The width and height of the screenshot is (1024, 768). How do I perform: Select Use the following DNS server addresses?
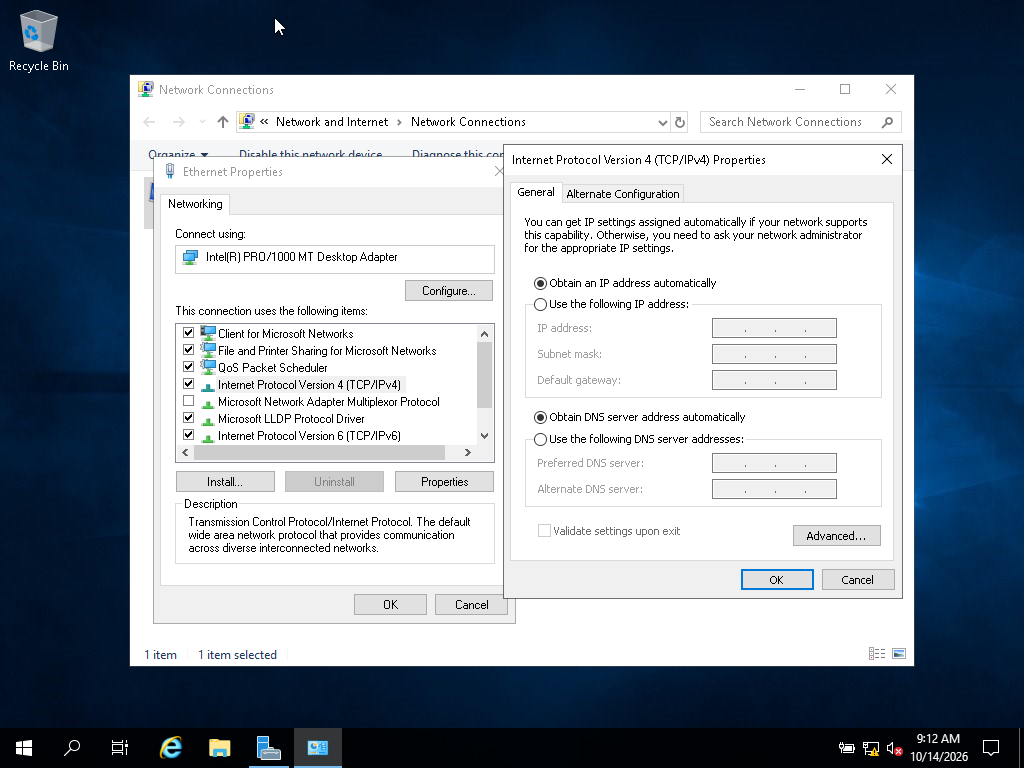click(540, 440)
